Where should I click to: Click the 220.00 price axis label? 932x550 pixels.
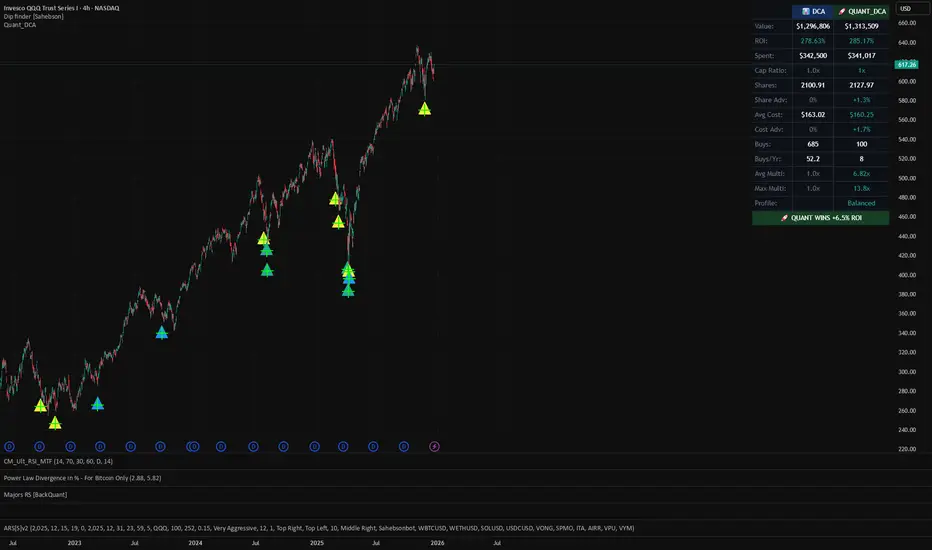906,449
